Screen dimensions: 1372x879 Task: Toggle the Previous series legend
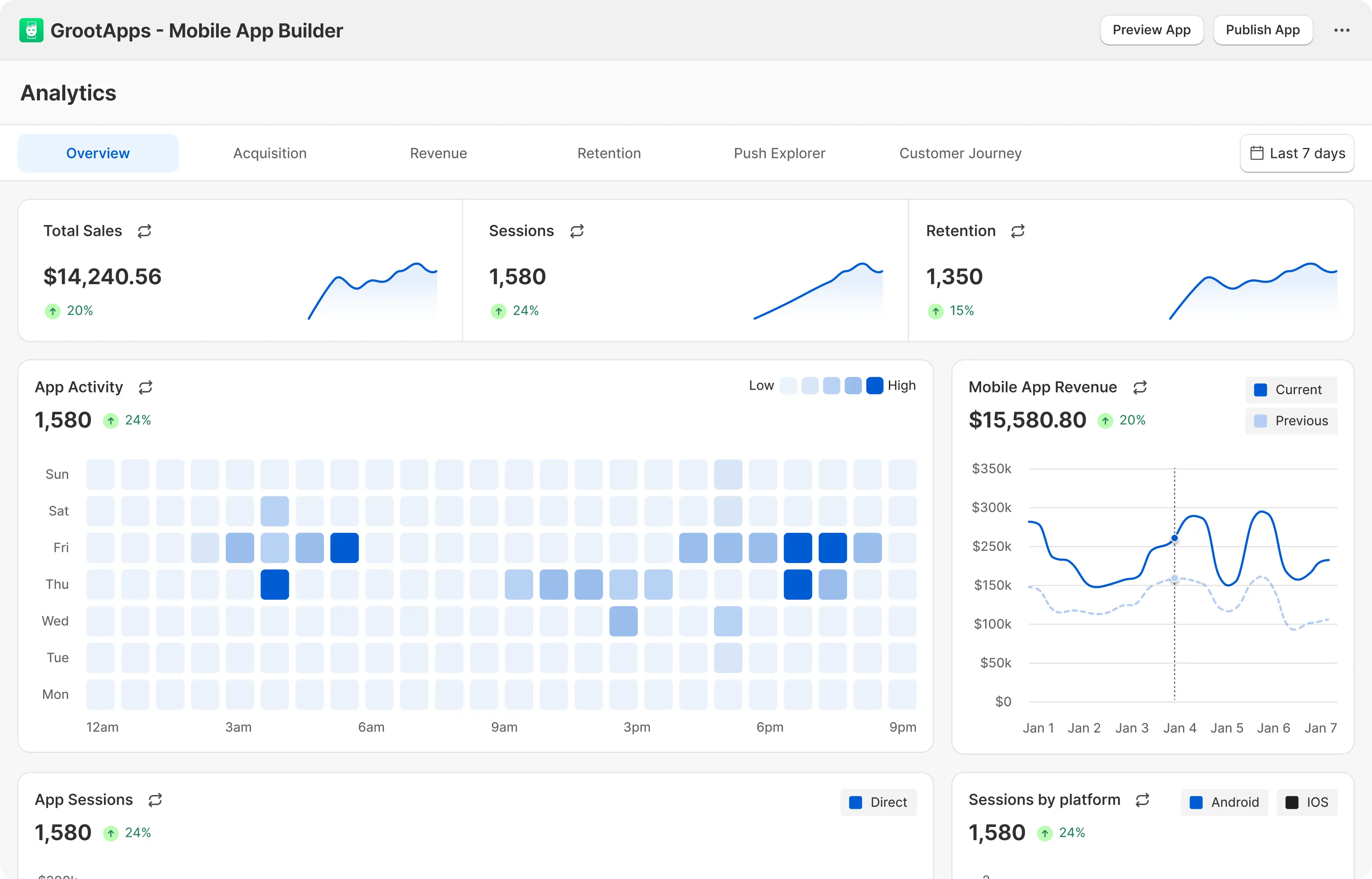tap(1291, 421)
